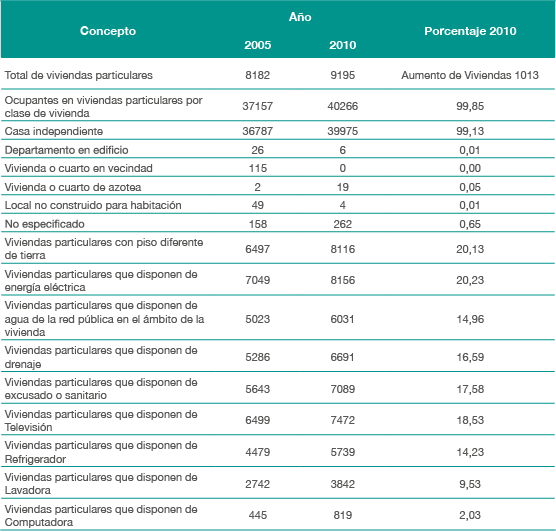Click the 7472 Televisión value
This screenshot has width=556, height=532.
[343, 420]
